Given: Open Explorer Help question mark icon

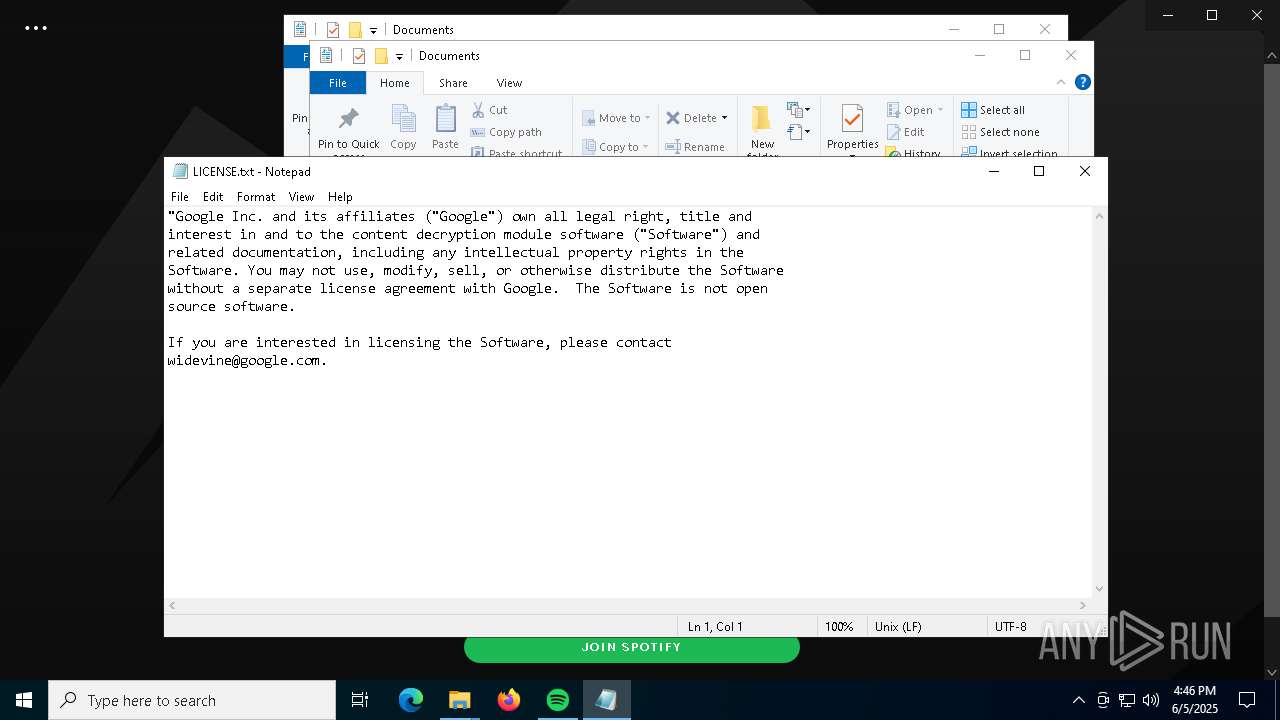Looking at the screenshot, I should tap(1082, 82).
